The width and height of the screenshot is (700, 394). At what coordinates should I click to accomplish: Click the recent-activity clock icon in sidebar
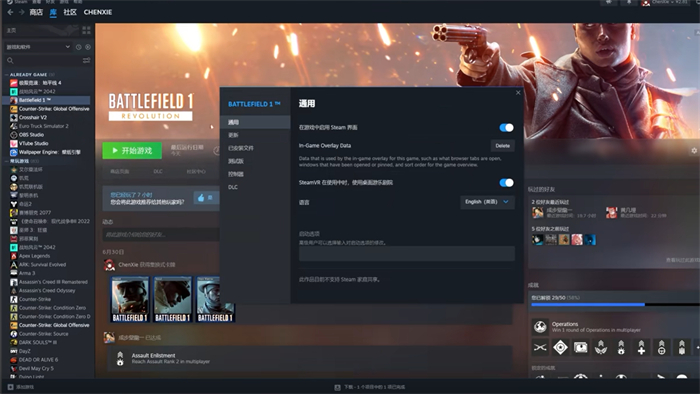(x=79, y=47)
